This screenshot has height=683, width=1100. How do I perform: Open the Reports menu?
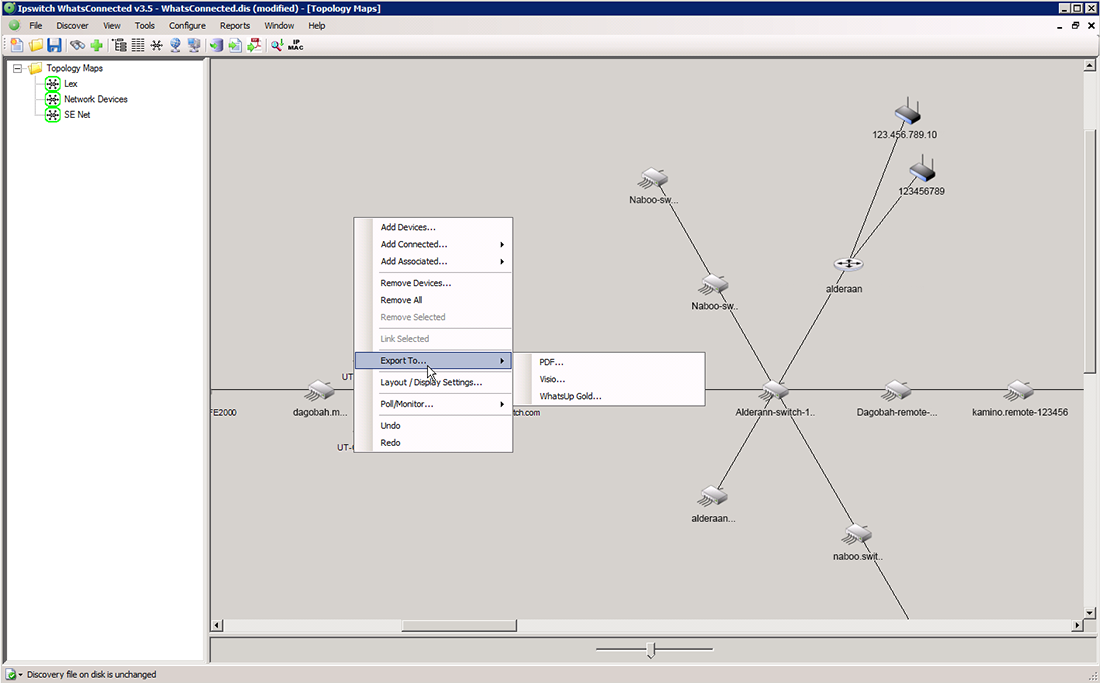pyautogui.click(x=235, y=26)
